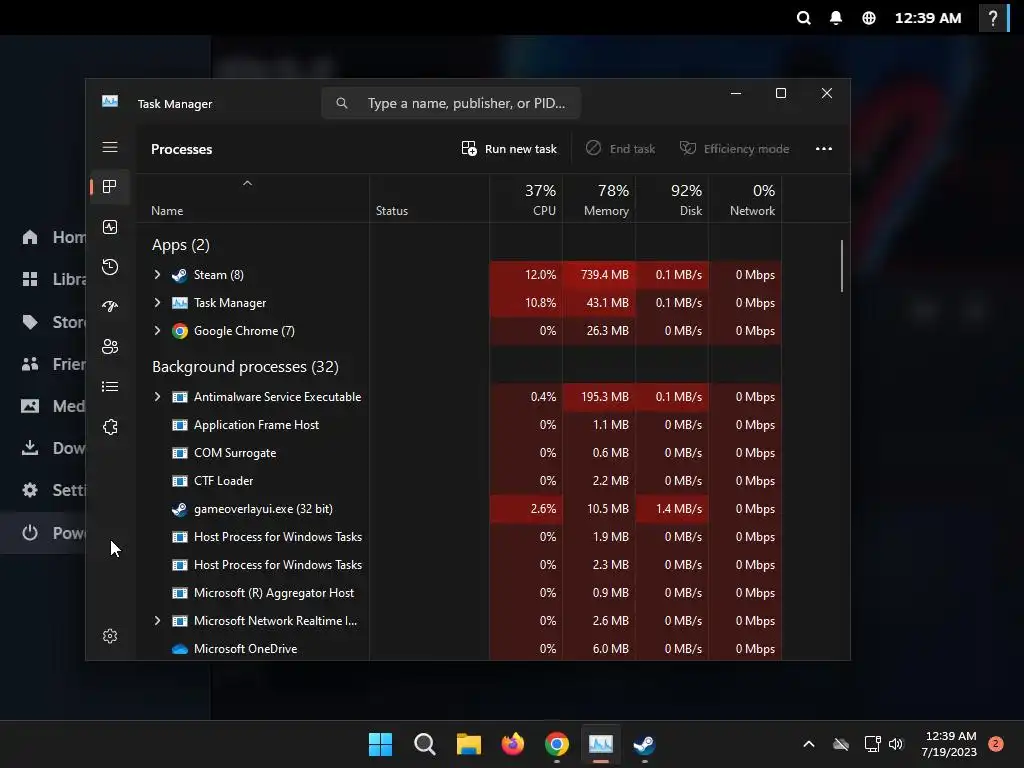1024x768 pixels.
Task: Click Run new task button
Action: (x=509, y=149)
